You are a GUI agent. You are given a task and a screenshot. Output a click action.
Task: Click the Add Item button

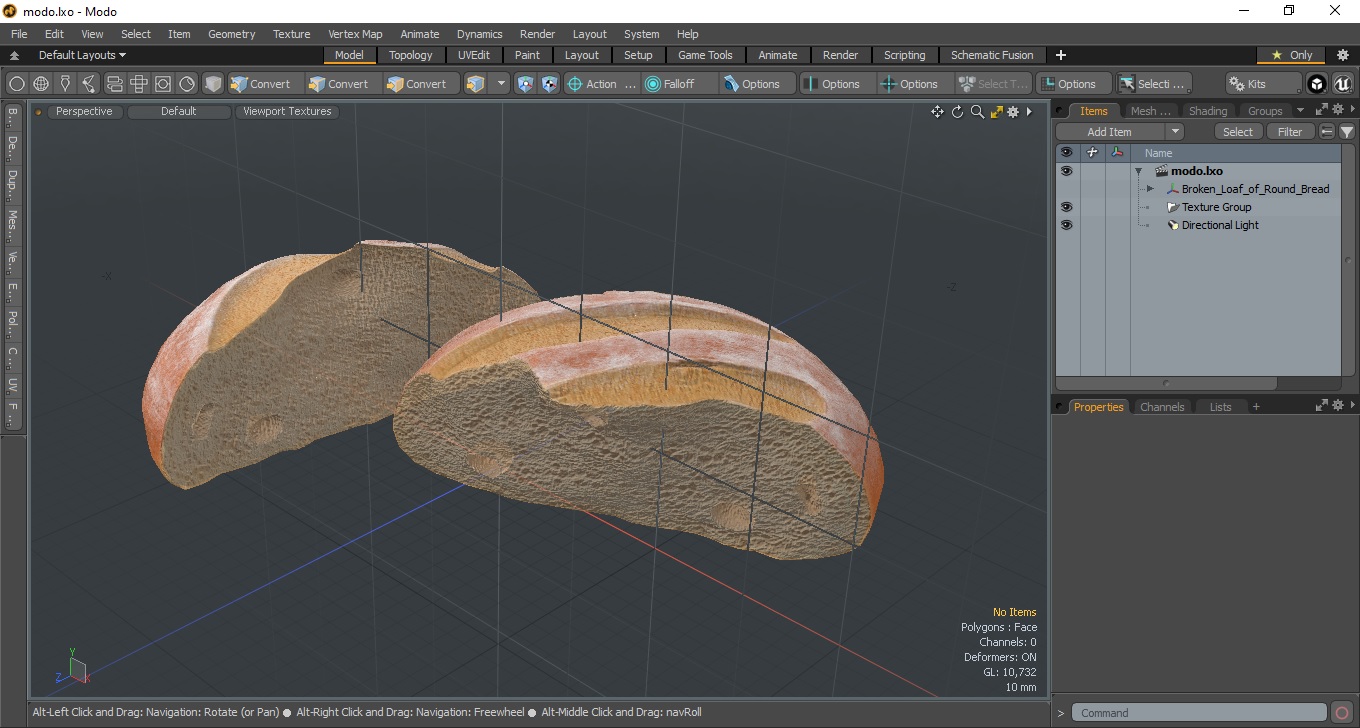[x=1110, y=132]
